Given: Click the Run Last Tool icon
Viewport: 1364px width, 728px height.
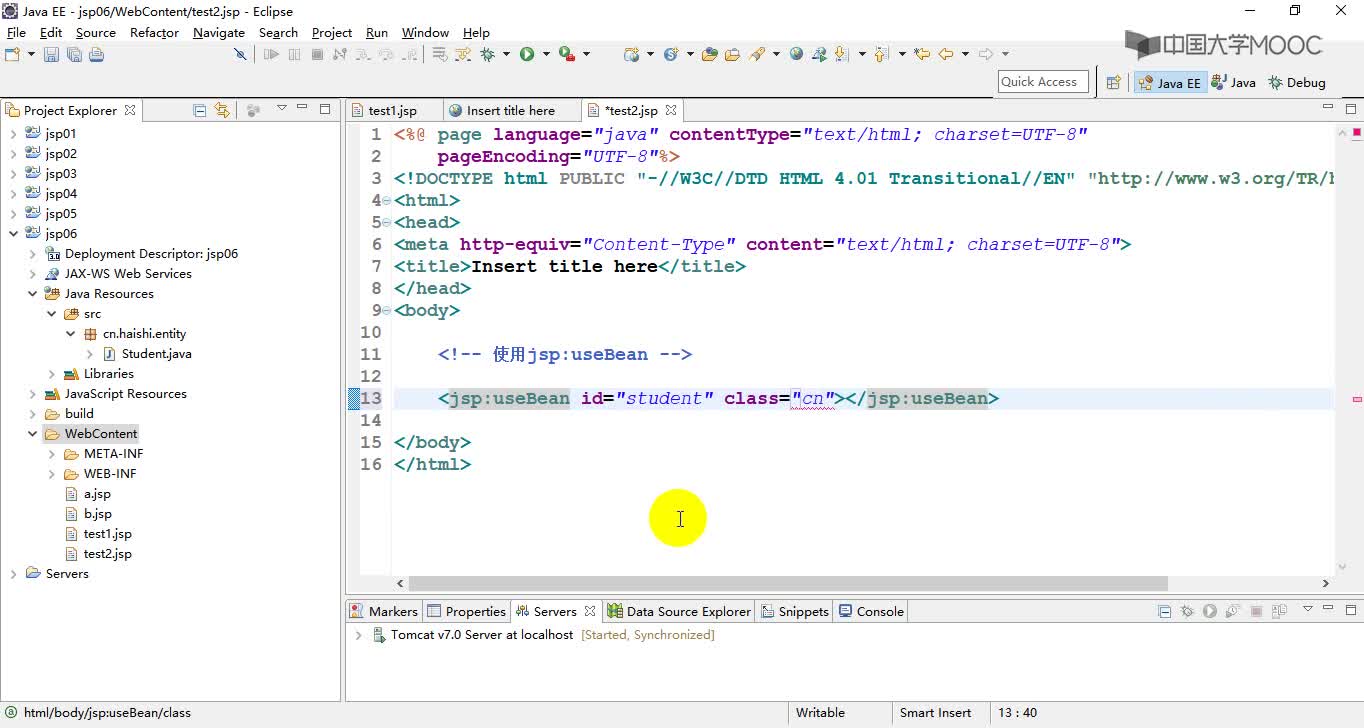Looking at the screenshot, I should click(x=566, y=54).
